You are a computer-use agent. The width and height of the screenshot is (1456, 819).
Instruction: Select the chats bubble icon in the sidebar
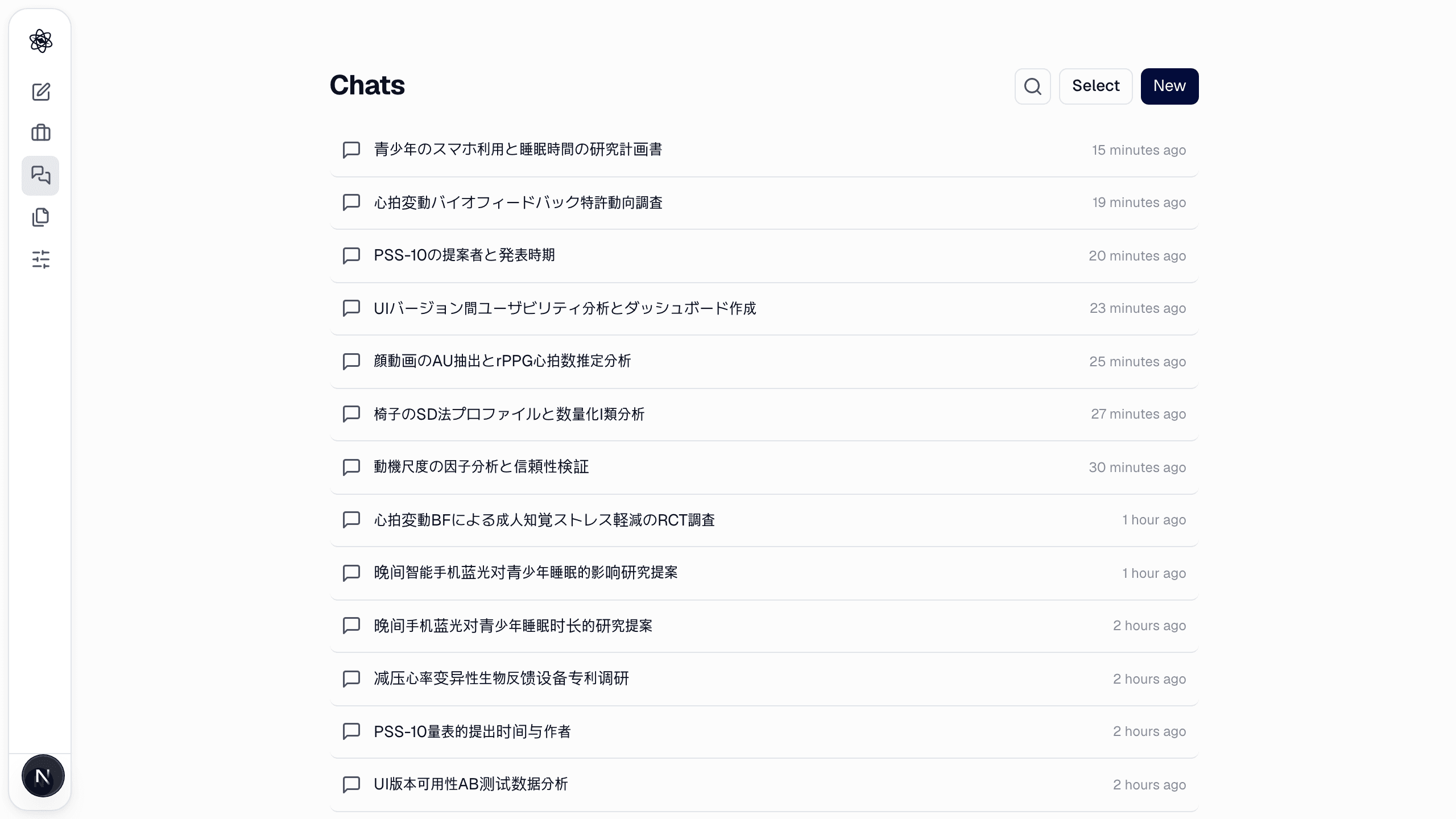pos(40,175)
